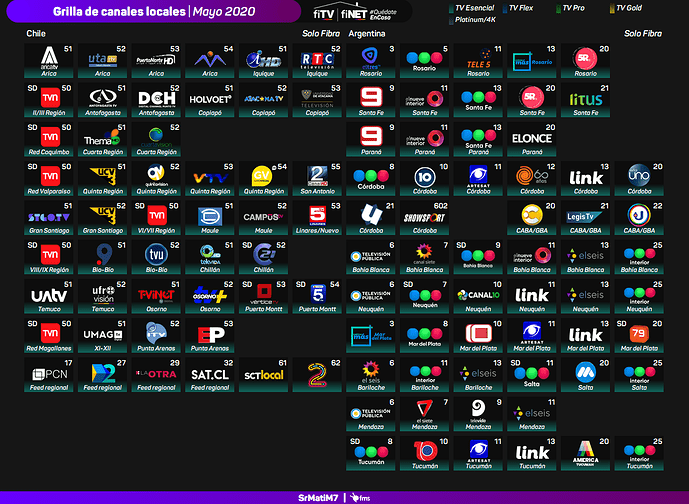Click the UATV Temuco logo
This screenshot has width=689, height=504.
(49, 296)
